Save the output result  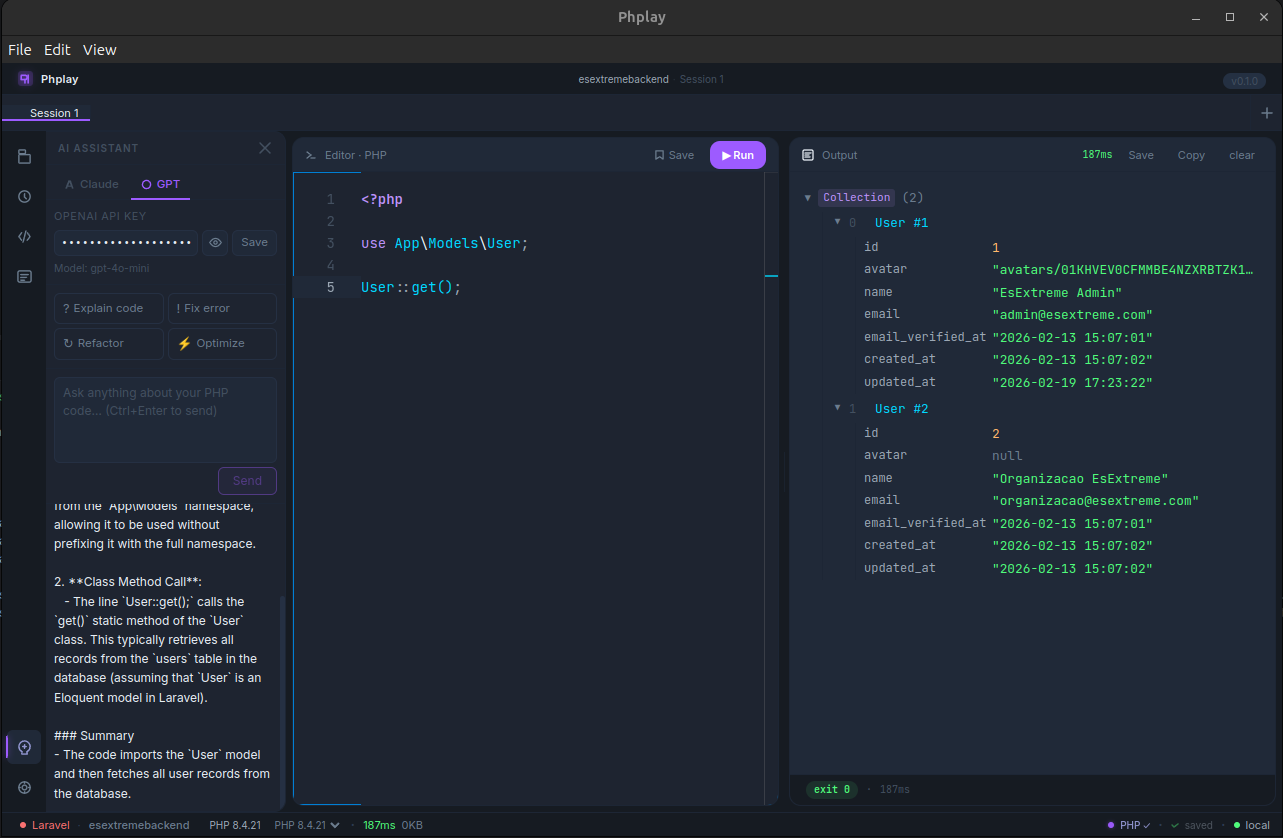1141,155
